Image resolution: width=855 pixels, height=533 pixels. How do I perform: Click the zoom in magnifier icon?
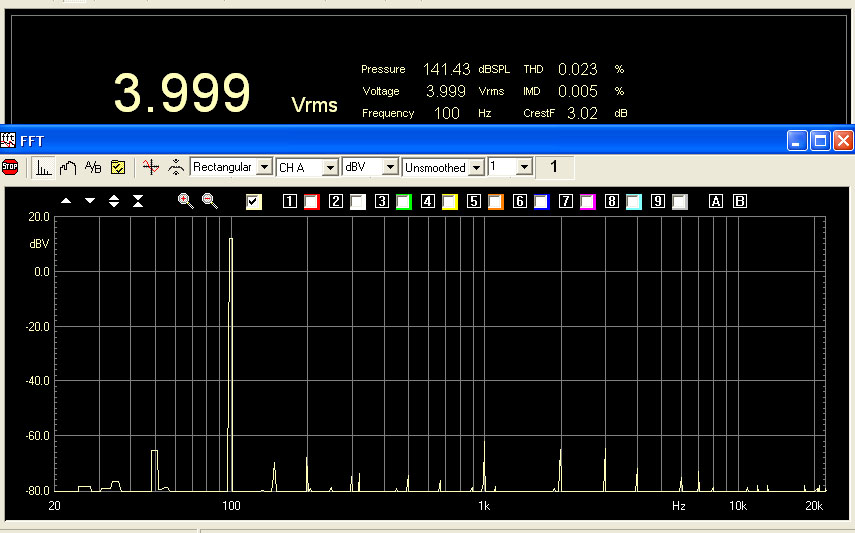[x=185, y=201]
